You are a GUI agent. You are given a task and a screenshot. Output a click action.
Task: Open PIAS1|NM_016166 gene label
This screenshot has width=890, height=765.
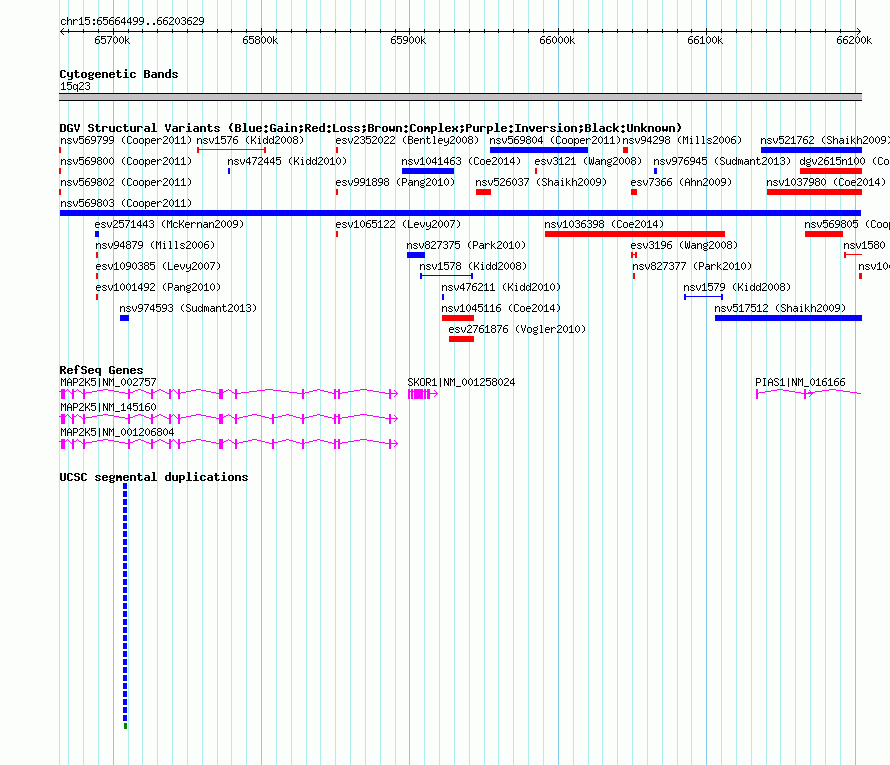pos(800,382)
